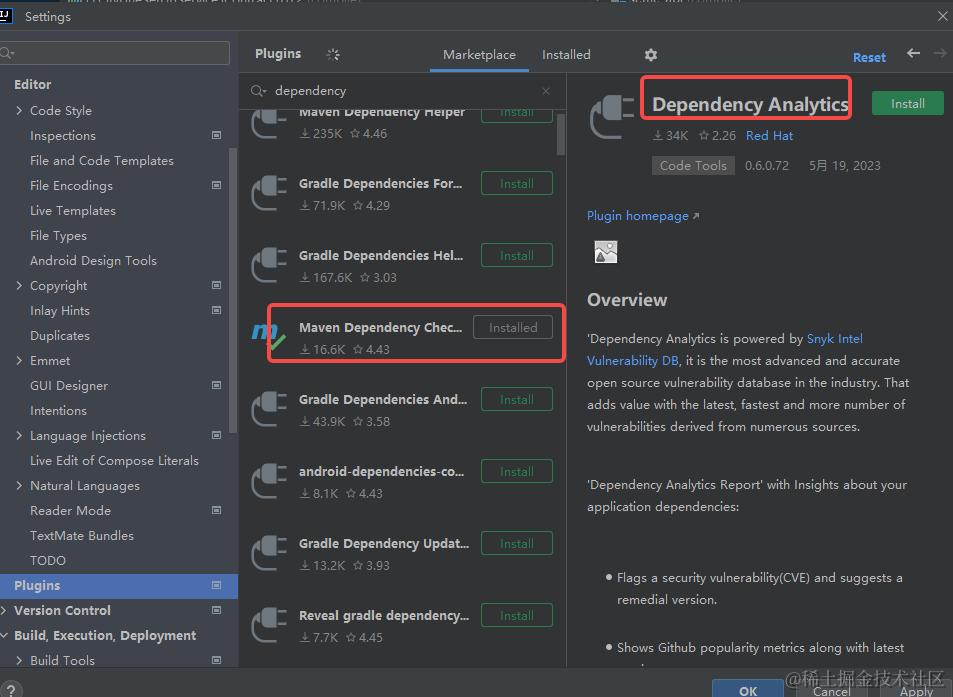The width and height of the screenshot is (953, 697).
Task: Install Gradle Dependencies Helper plugin
Action: [517, 255]
